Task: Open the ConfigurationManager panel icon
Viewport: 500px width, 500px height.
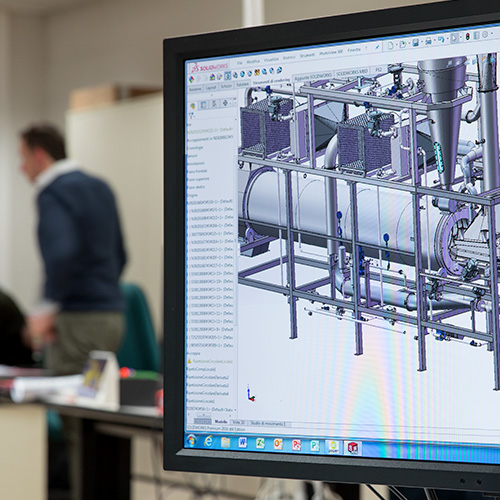Action: [214, 104]
